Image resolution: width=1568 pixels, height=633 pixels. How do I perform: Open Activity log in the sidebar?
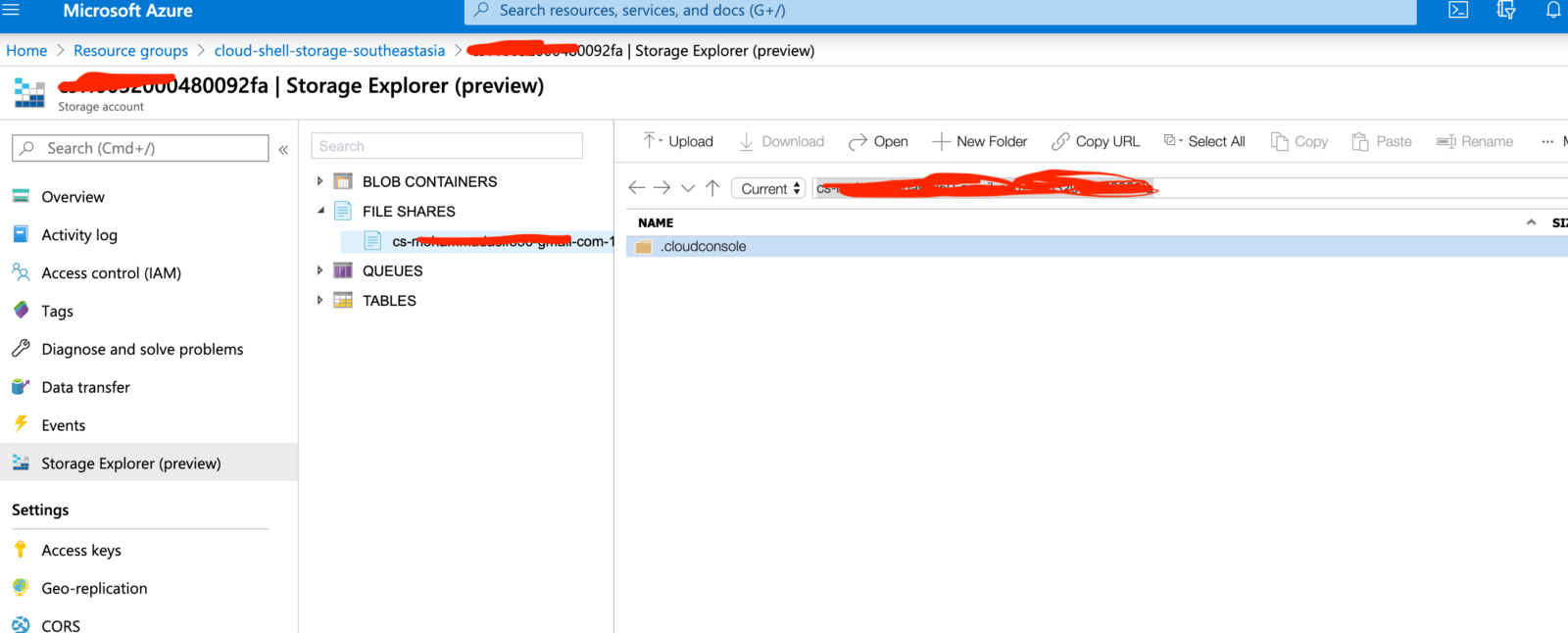pos(79,235)
